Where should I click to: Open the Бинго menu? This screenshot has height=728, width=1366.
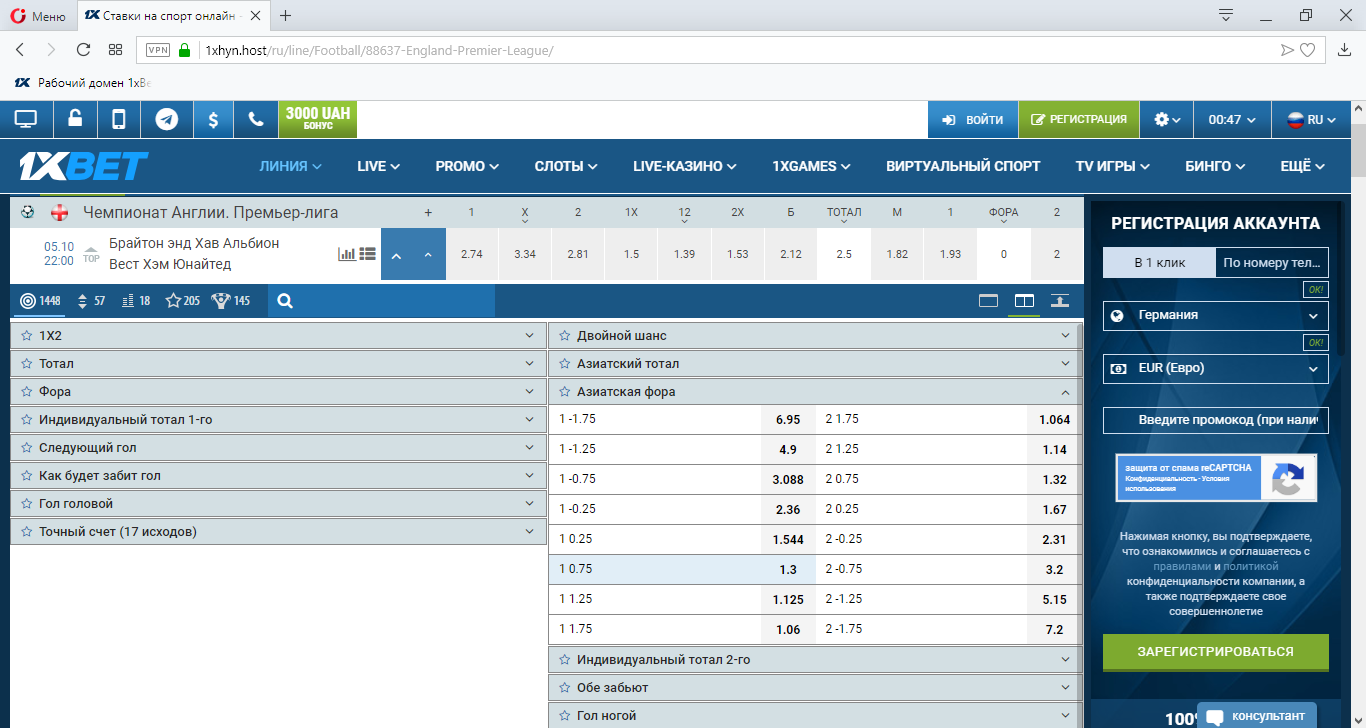coord(1215,166)
